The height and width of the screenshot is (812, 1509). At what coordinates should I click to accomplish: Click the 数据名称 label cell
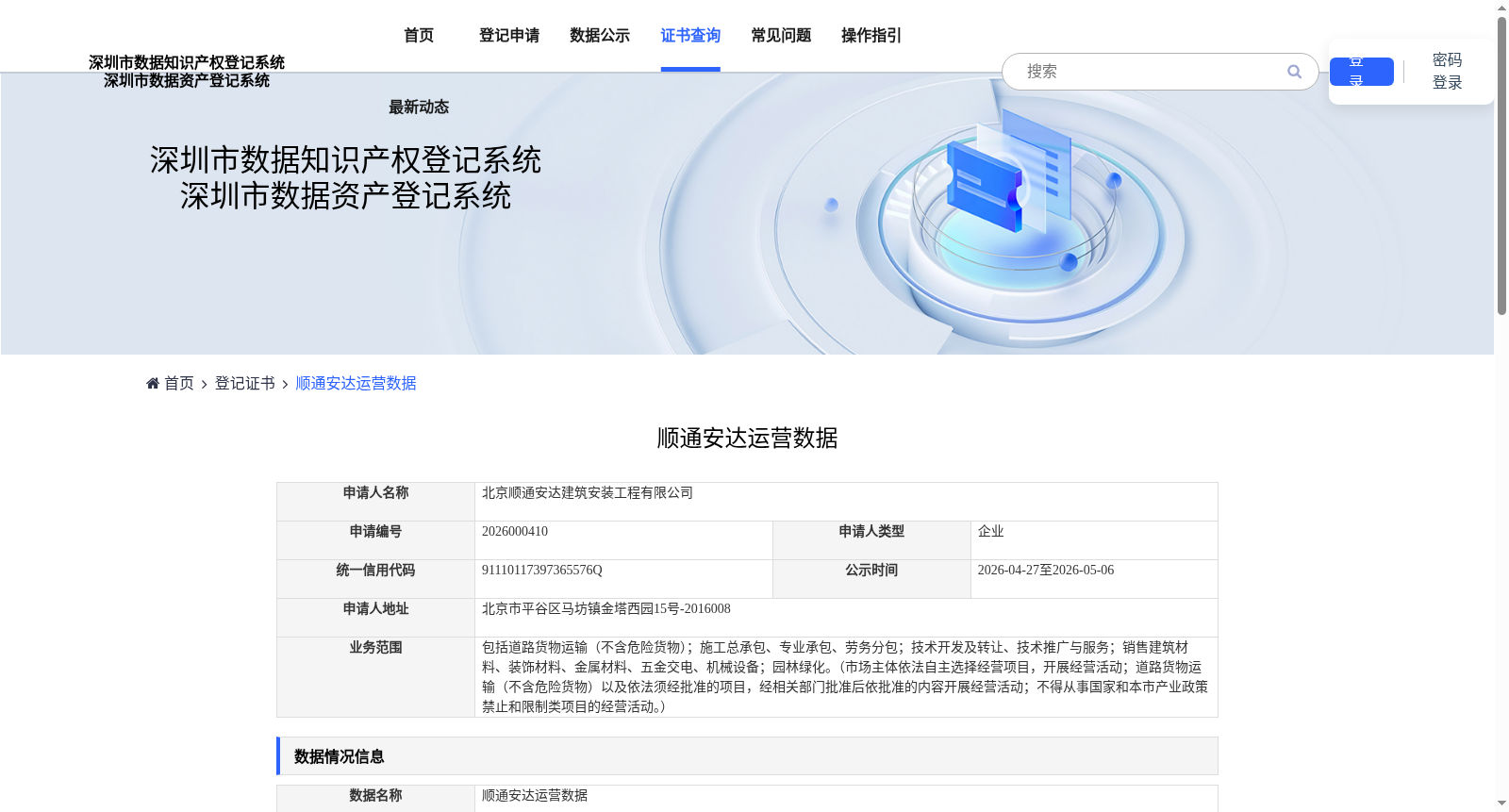coord(375,798)
